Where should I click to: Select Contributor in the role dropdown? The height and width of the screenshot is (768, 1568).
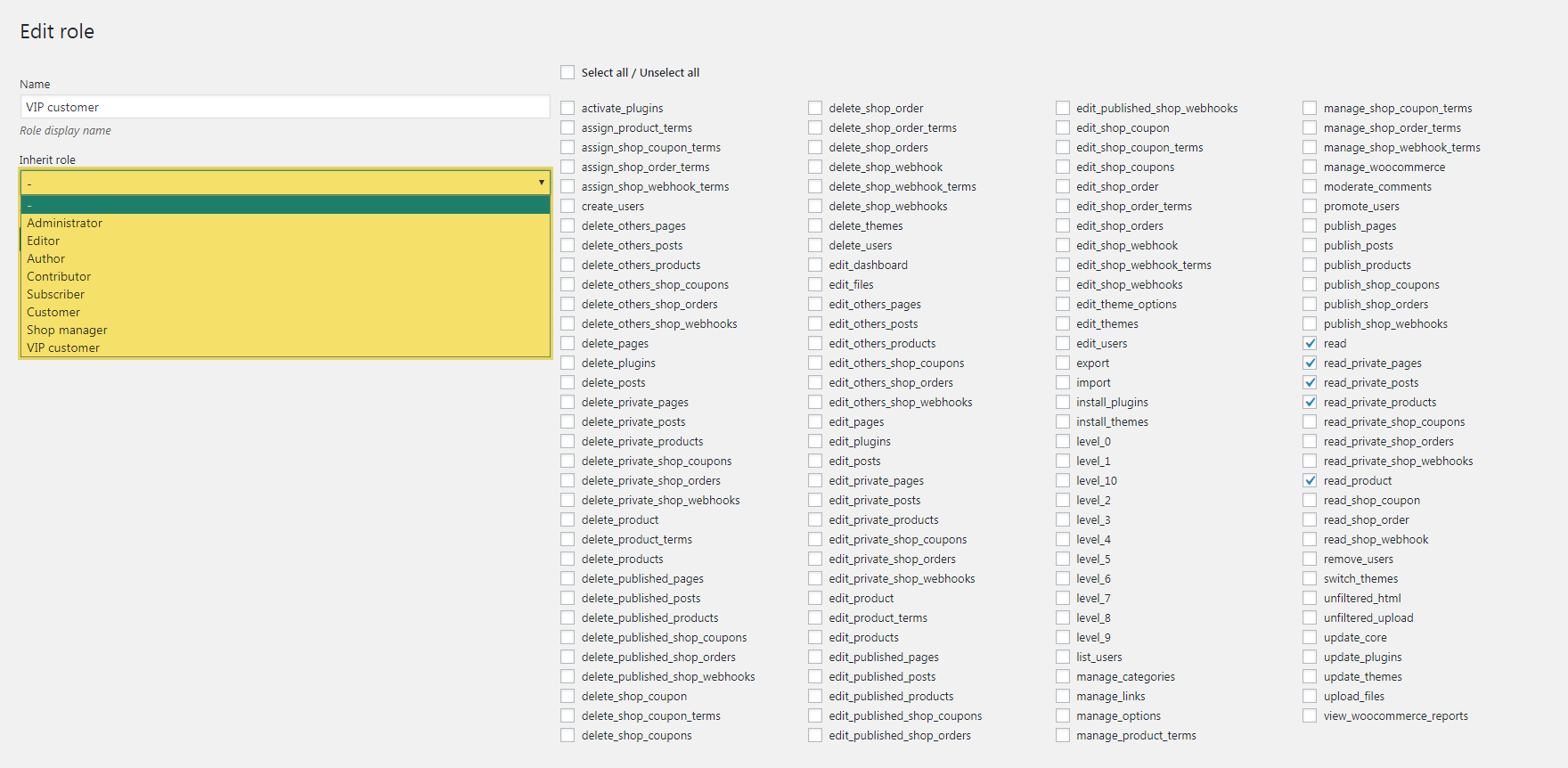click(x=285, y=276)
